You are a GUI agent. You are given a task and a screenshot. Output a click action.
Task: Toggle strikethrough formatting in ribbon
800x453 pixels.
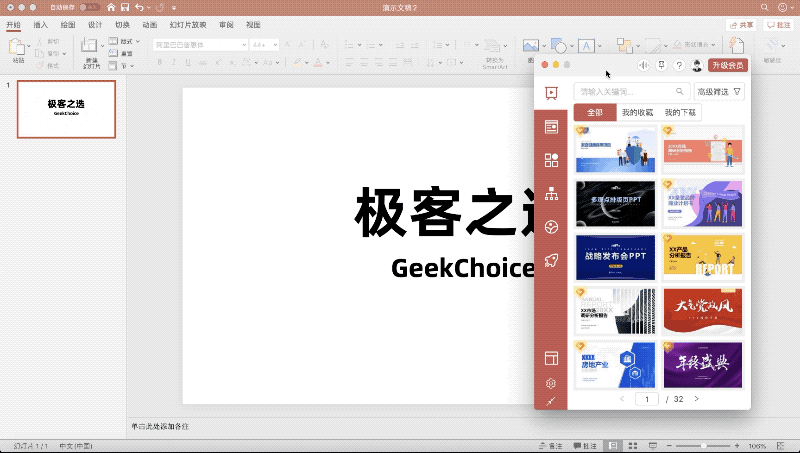click(x=203, y=62)
